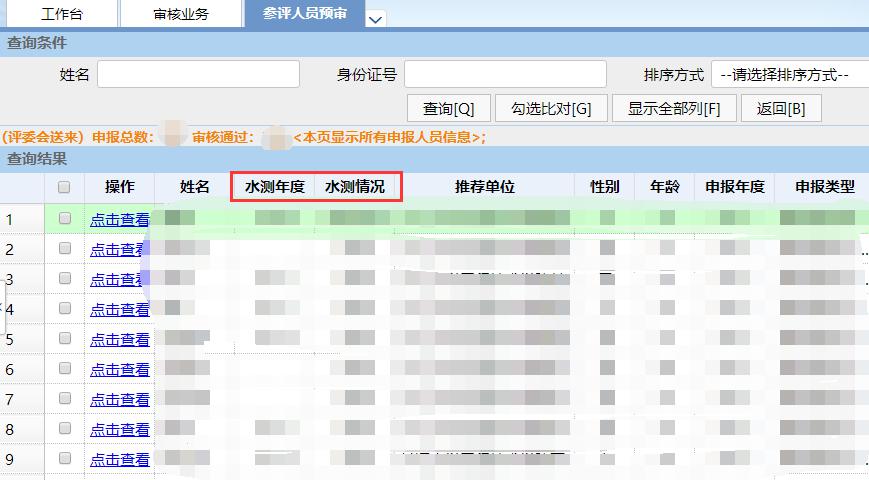The image size is (869, 480).
Task: Switch to the 工作台 tab
Action: [x=61, y=14]
